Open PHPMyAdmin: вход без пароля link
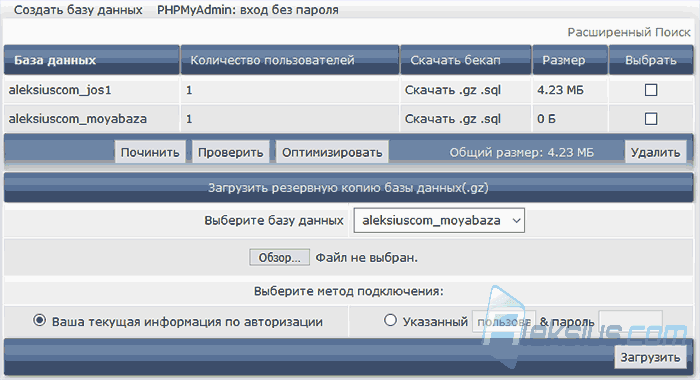This screenshot has height=380, width=700. [x=248, y=10]
